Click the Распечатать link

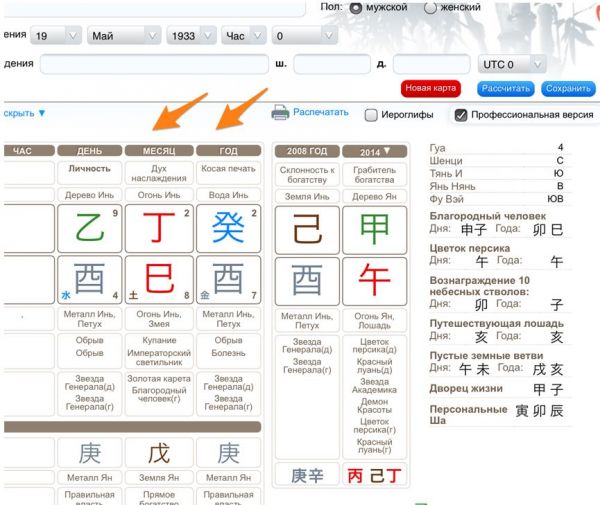coord(321,112)
